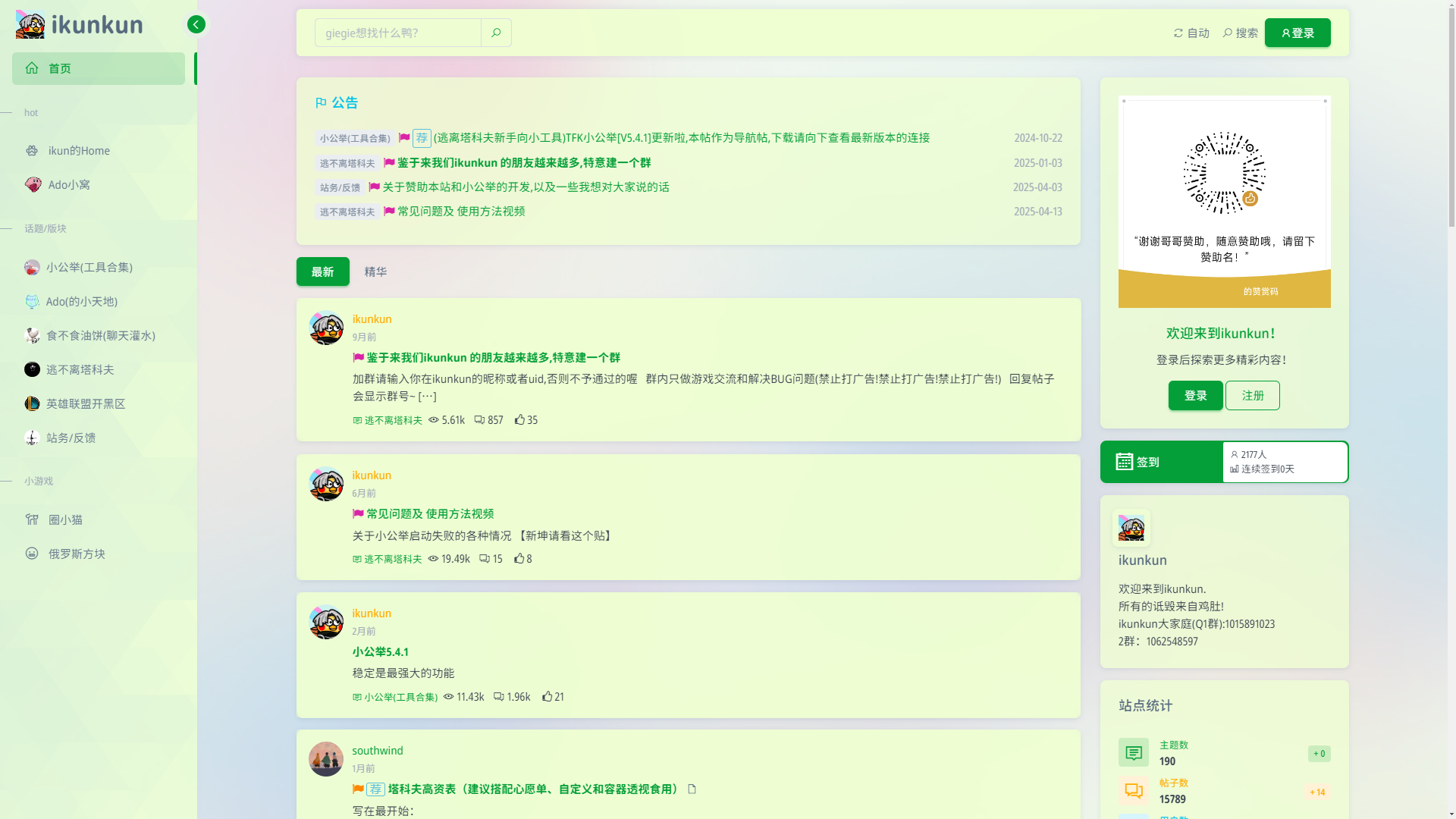Open ikun的Home paw icon entry
Viewport: 1456px width, 819px height.
32,150
